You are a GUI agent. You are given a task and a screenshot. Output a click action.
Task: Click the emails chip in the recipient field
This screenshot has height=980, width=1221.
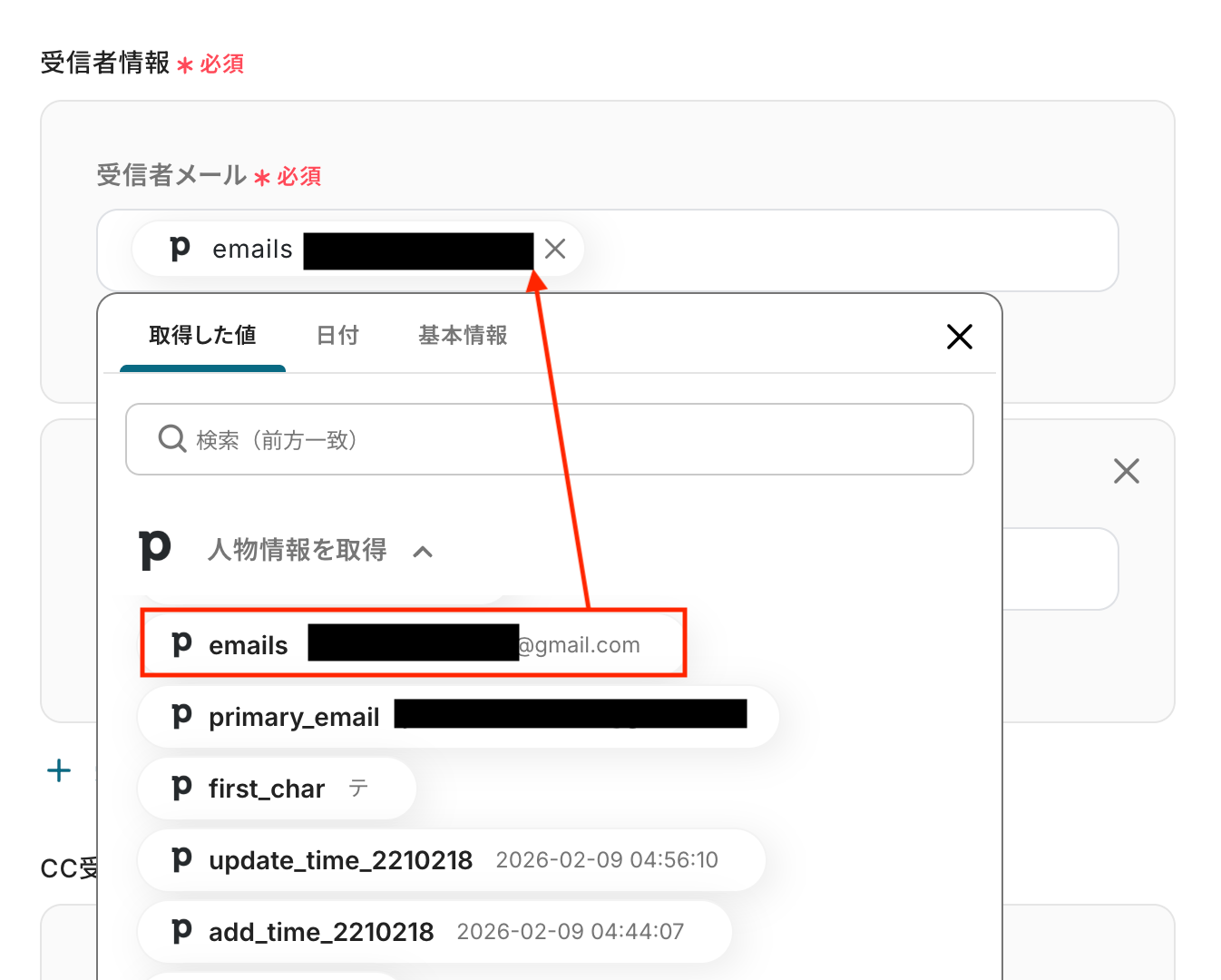pos(357,249)
